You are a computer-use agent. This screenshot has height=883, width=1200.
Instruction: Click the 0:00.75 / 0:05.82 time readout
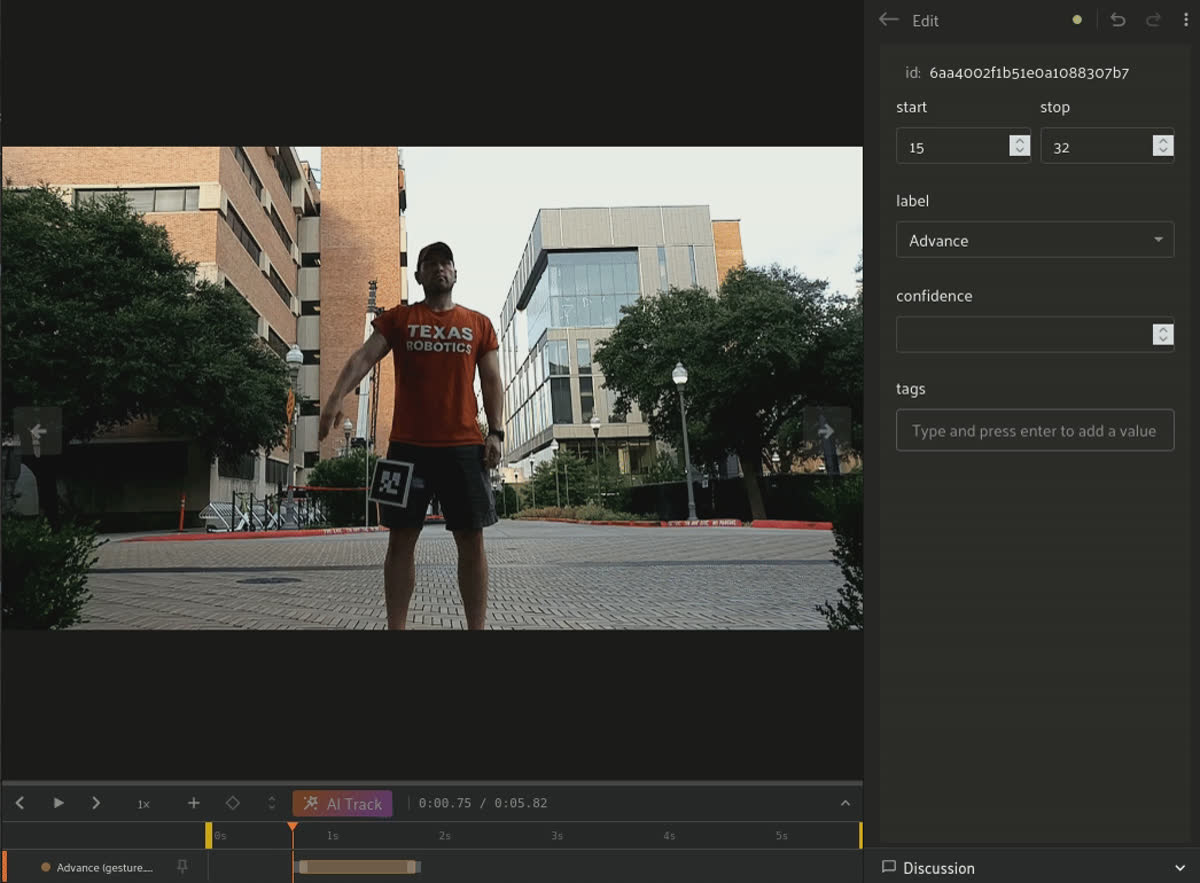tap(483, 803)
